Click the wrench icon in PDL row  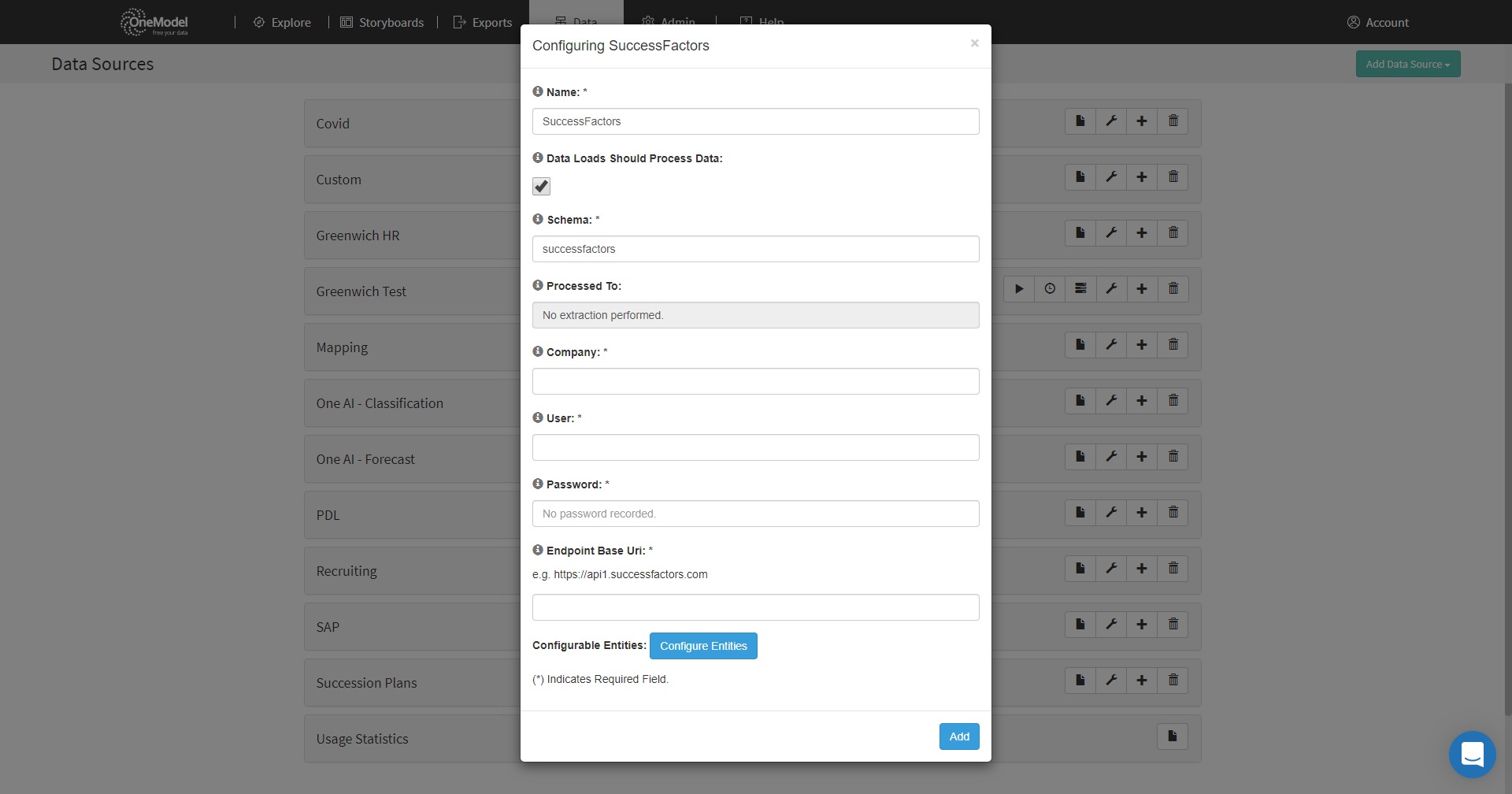[x=1111, y=513]
